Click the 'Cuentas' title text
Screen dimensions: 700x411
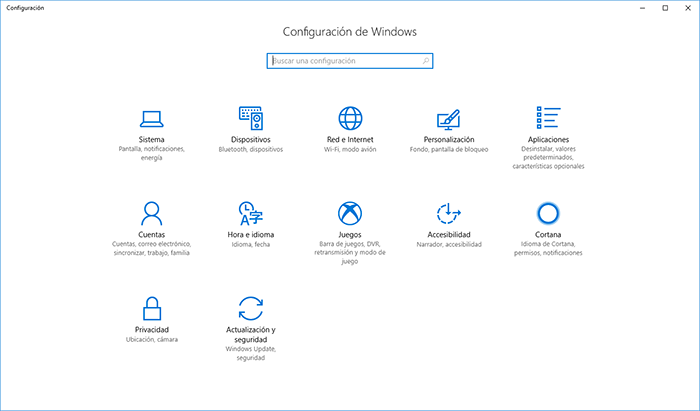[x=151, y=235]
